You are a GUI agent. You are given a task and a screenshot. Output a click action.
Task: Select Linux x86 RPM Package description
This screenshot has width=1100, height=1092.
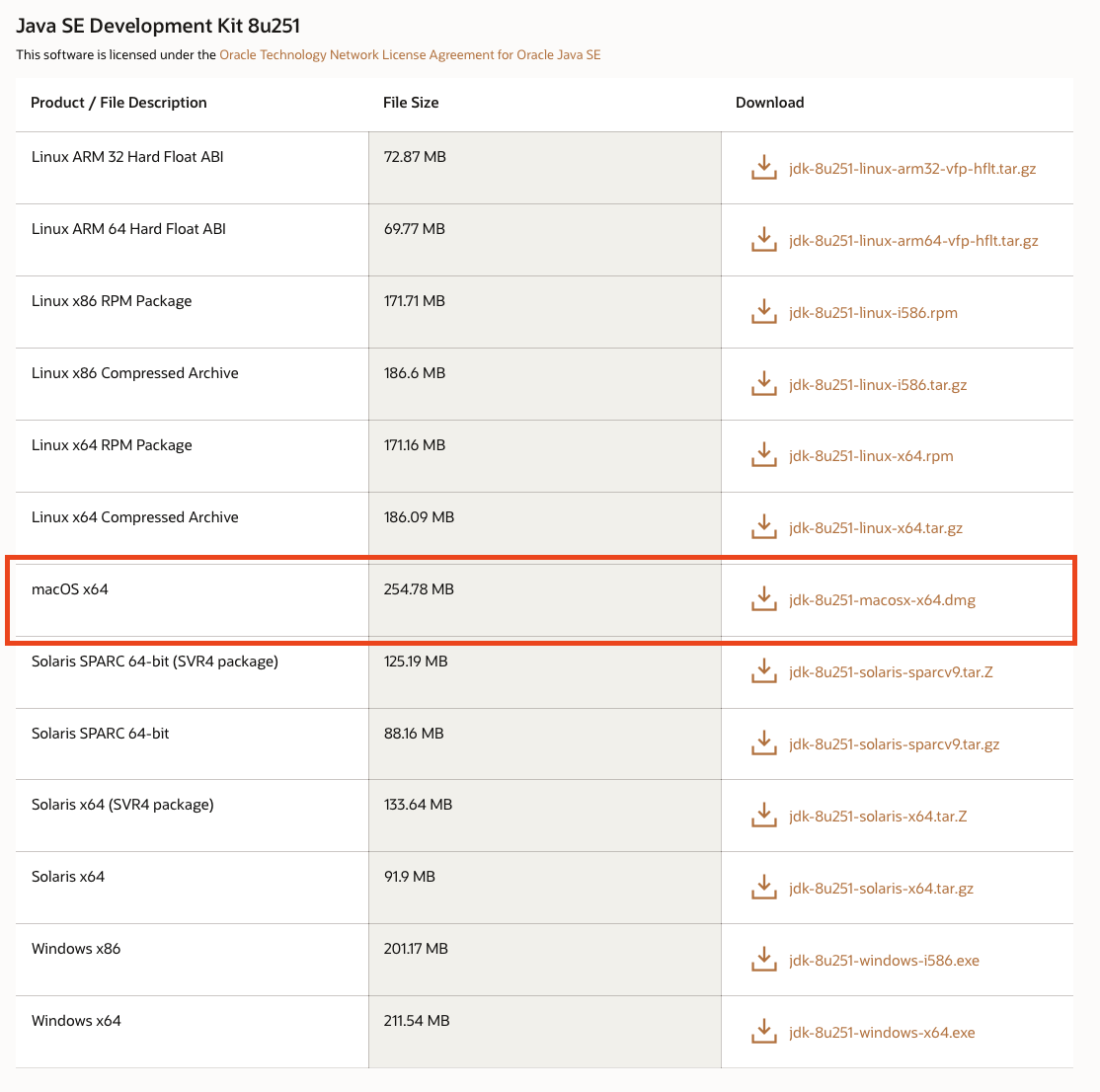tap(112, 301)
